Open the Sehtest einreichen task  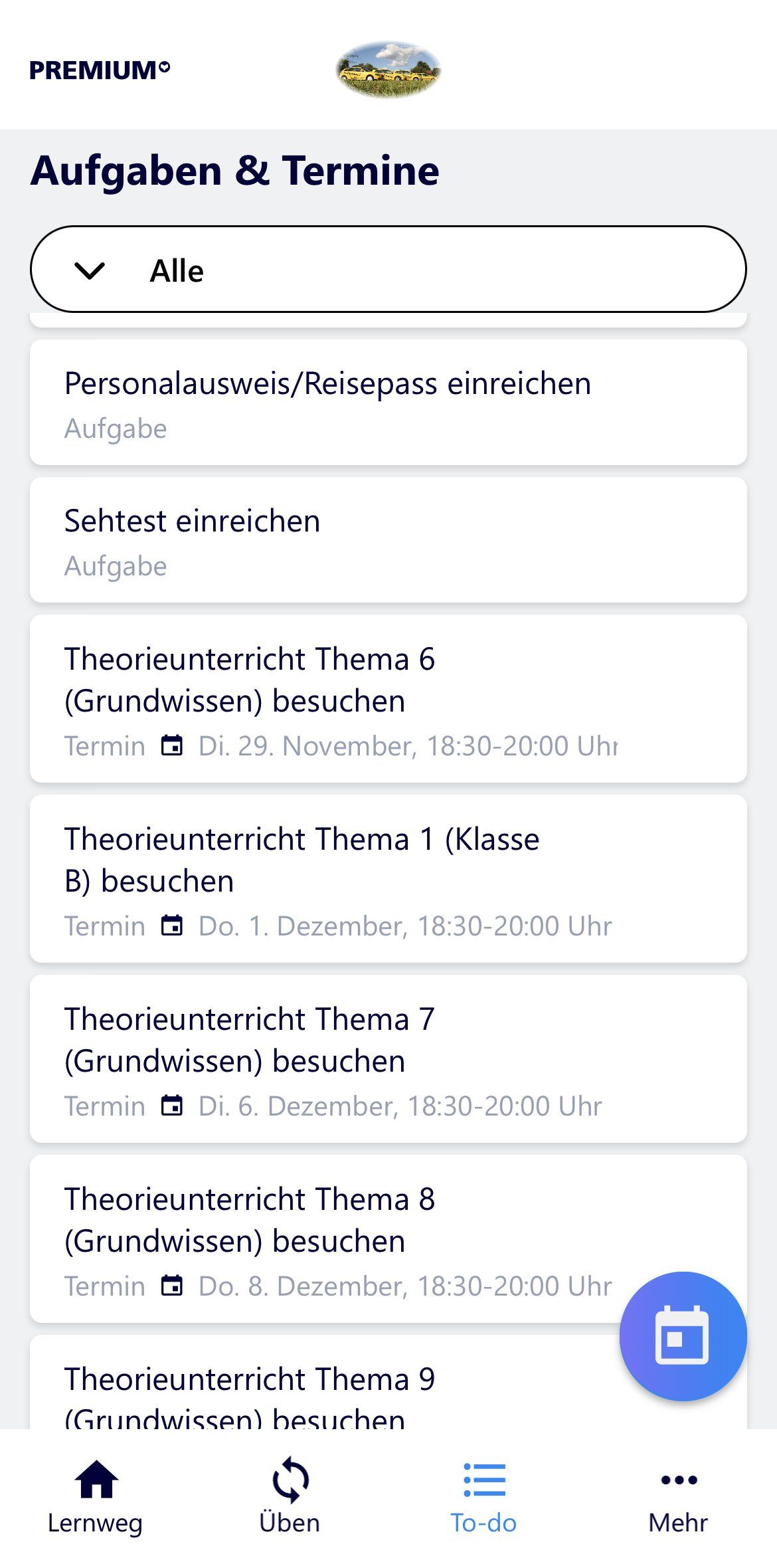tap(388, 540)
